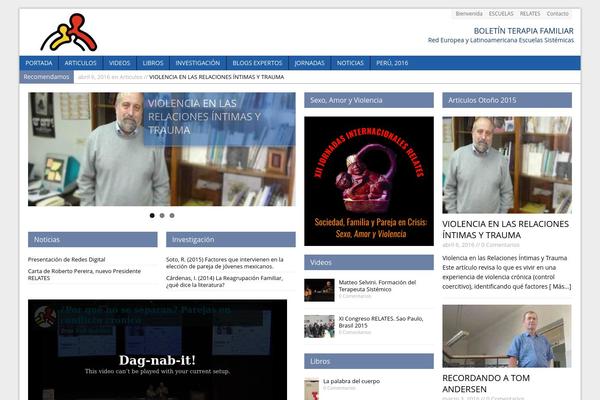Image resolution: width=600 pixels, height=400 pixels.
Task: Click Comentarios under the Violencia sidebar article
Action: [500, 245]
